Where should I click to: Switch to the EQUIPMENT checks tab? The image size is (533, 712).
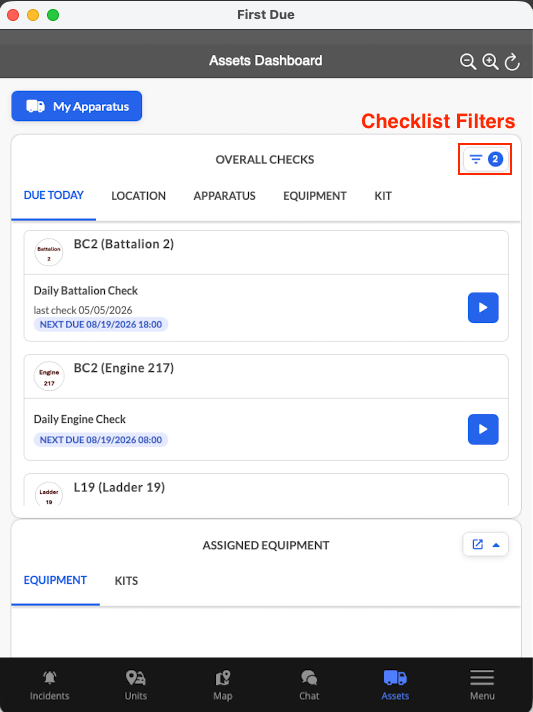(x=315, y=196)
